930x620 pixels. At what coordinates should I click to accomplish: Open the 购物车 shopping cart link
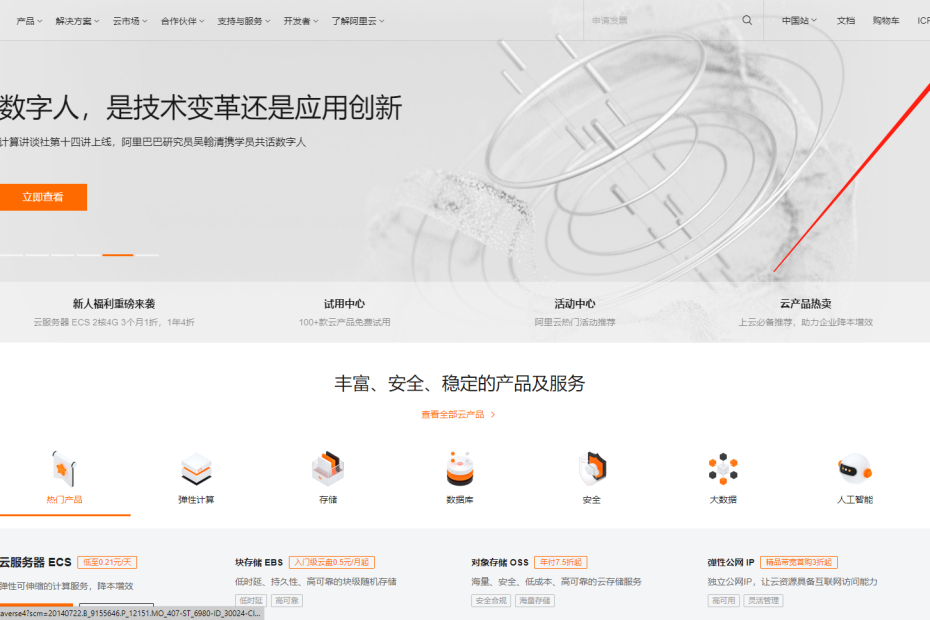(886, 20)
